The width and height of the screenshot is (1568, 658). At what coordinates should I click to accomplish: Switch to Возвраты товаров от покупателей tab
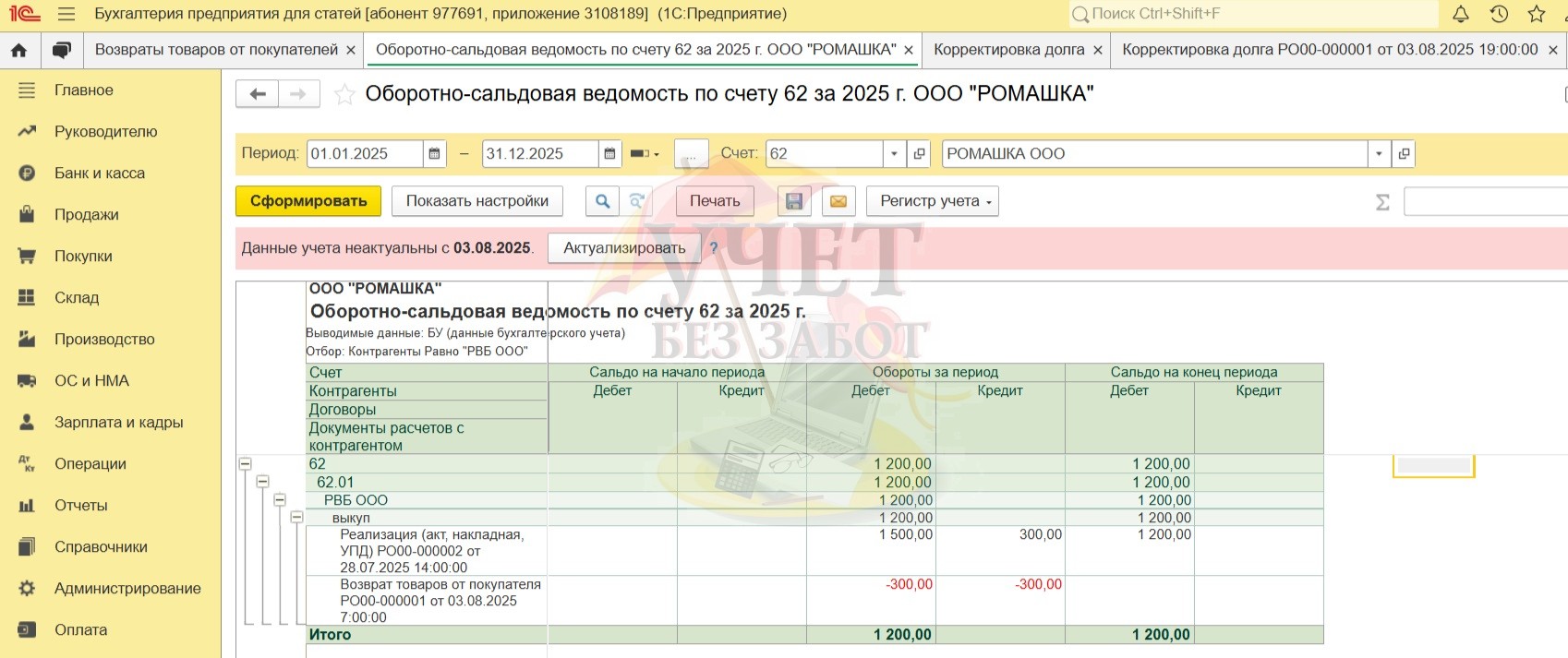pos(216,50)
